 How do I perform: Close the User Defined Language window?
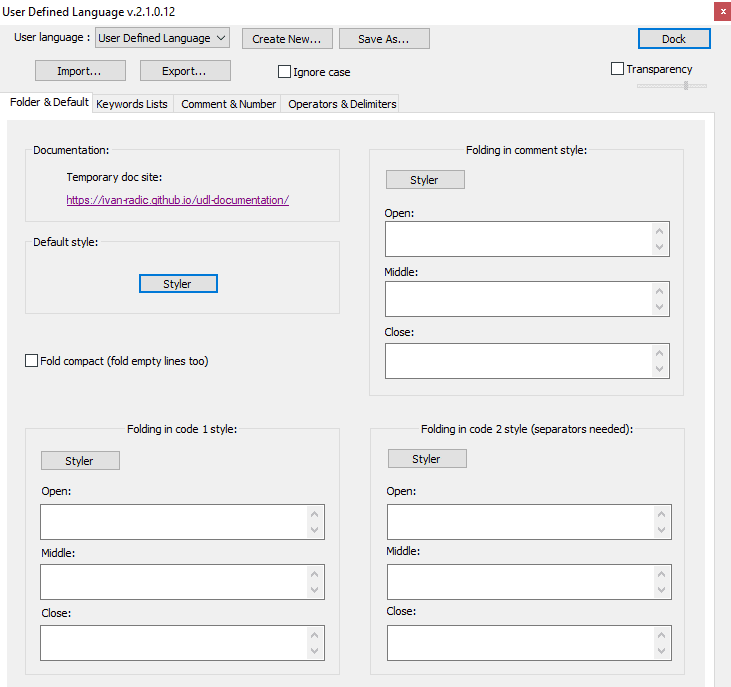pyautogui.click(x=723, y=12)
